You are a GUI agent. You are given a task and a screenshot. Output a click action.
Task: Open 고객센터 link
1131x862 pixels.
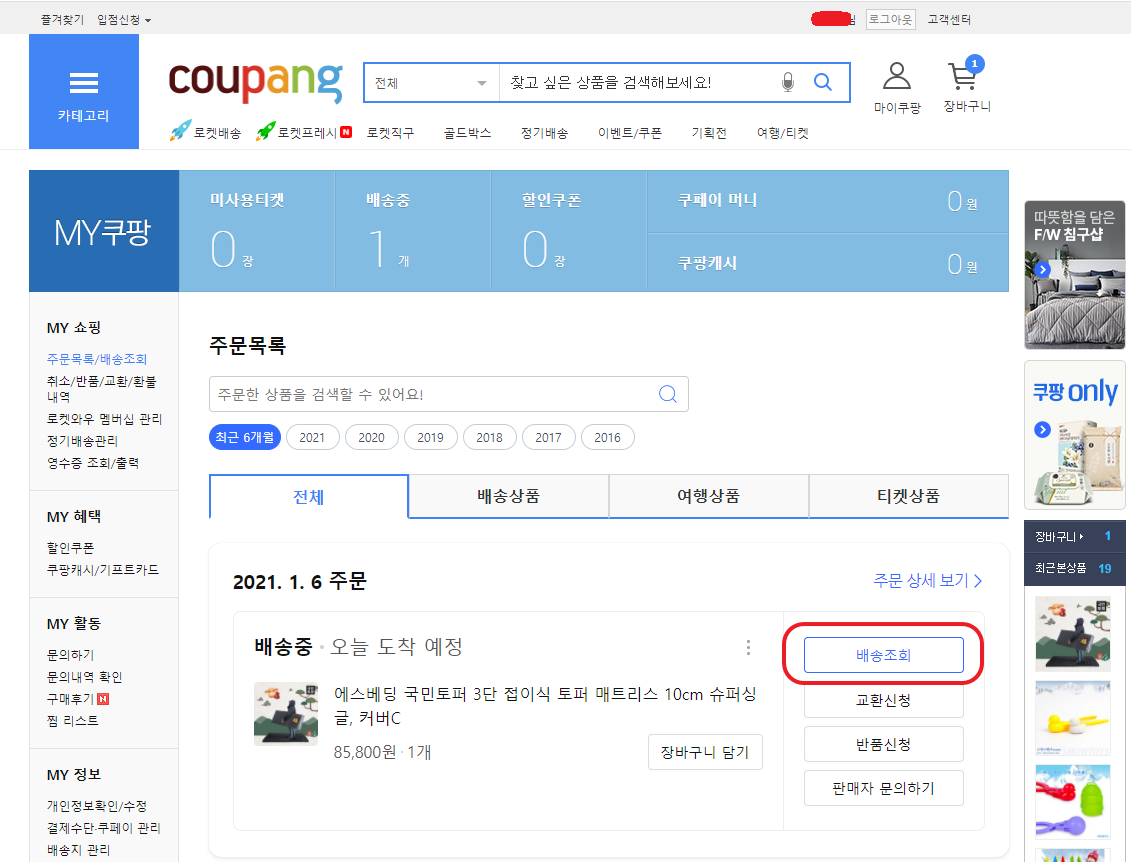pyautogui.click(x=949, y=19)
